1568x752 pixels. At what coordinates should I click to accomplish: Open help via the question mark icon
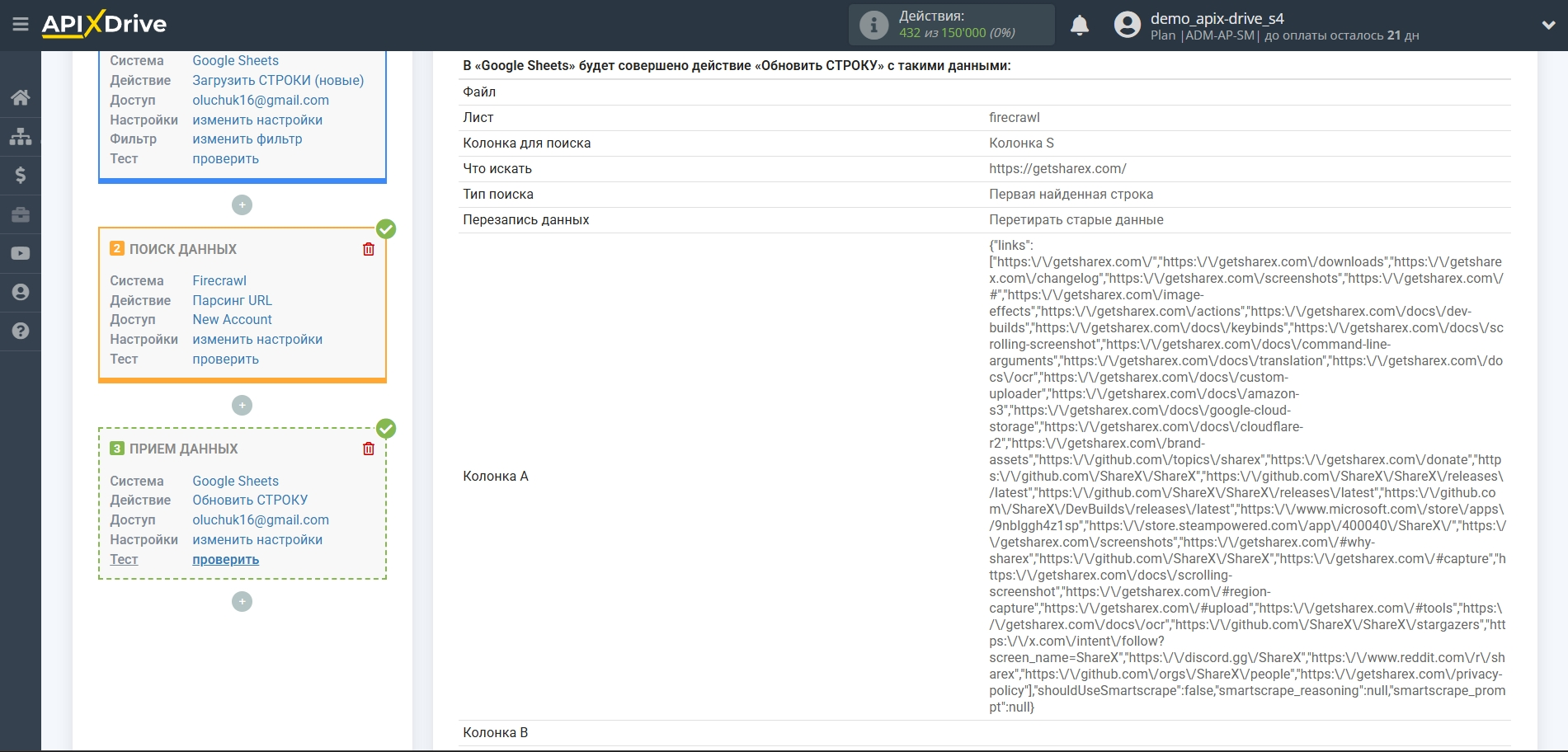[x=21, y=331]
